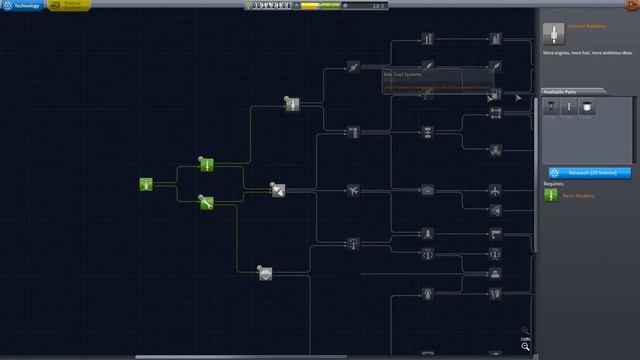This screenshot has width=640, height=360.
Task: Click the mission clock display in top bar
Action: point(269,5)
